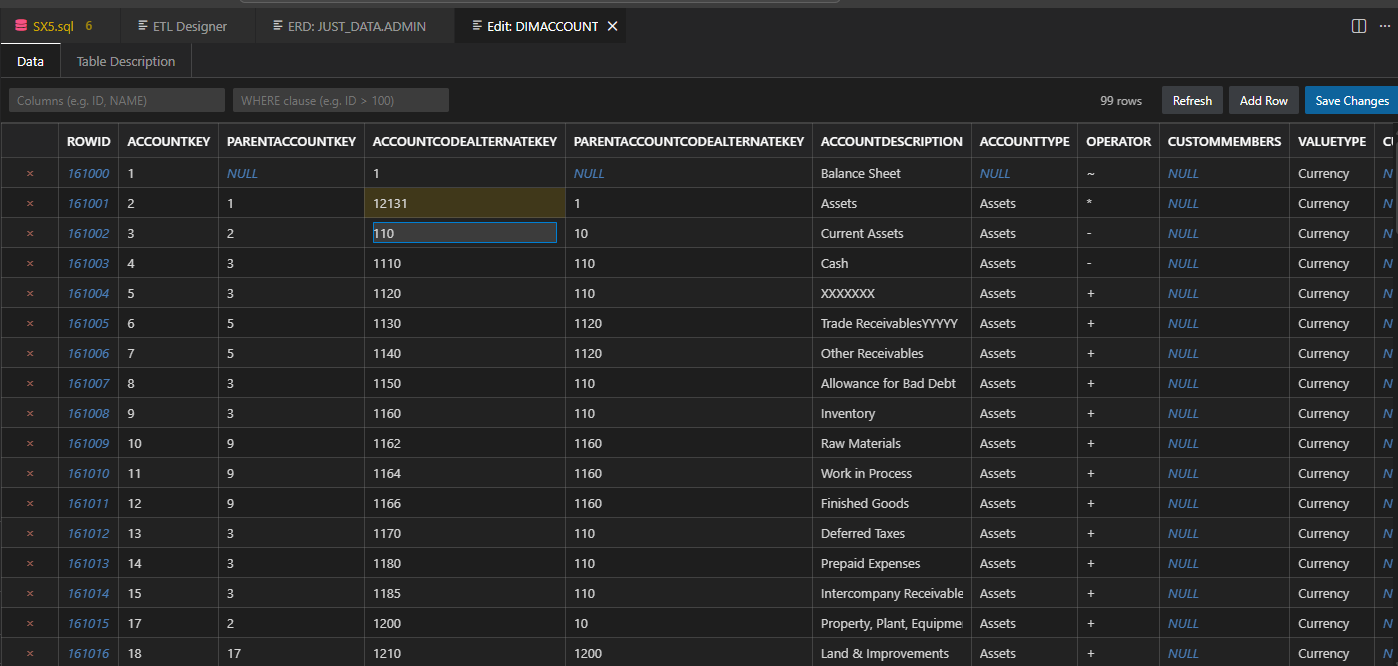Select the Allowance for Bad Debt cell

click(892, 383)
